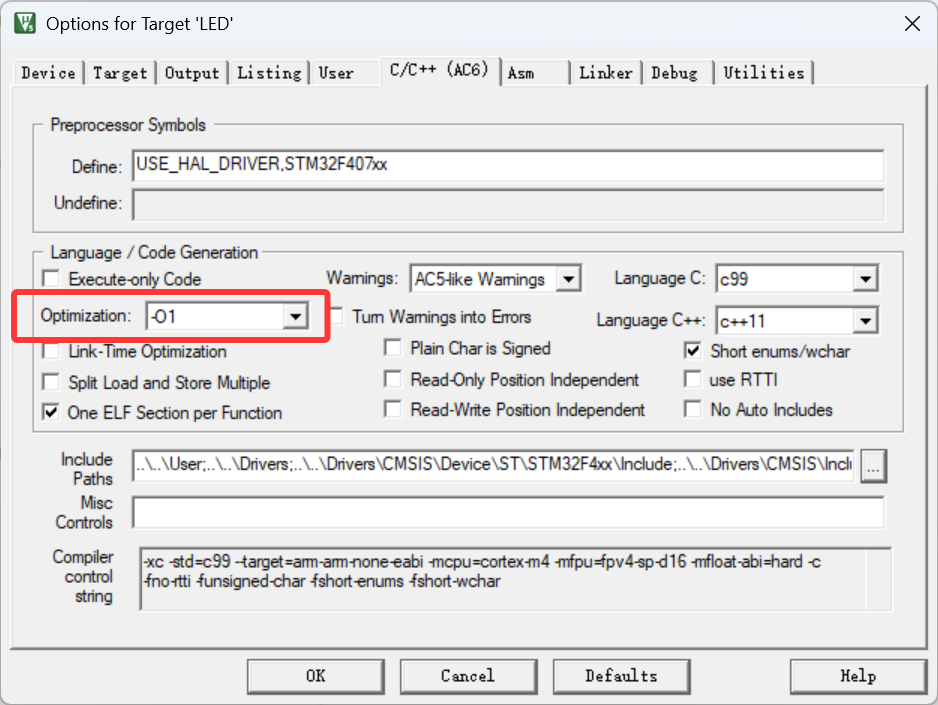938x705 pixels.
Task: Open the Optimization level dropdown
Action: pyautogui.click(x=294, y=317)
